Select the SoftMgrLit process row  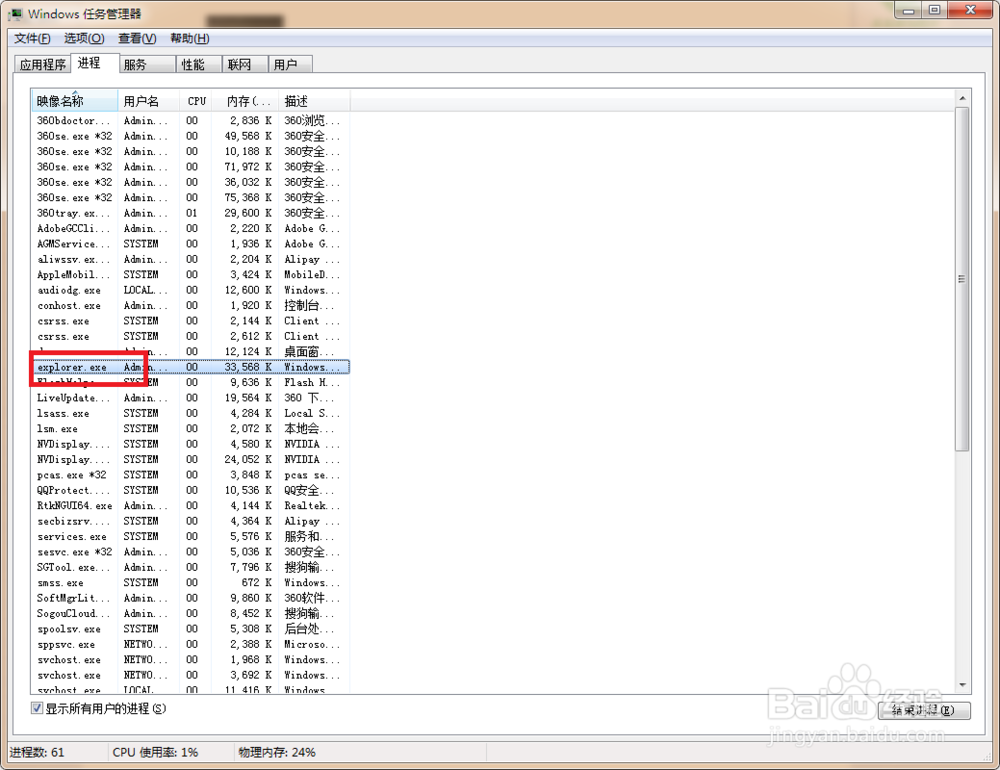[x=190, y=598]
